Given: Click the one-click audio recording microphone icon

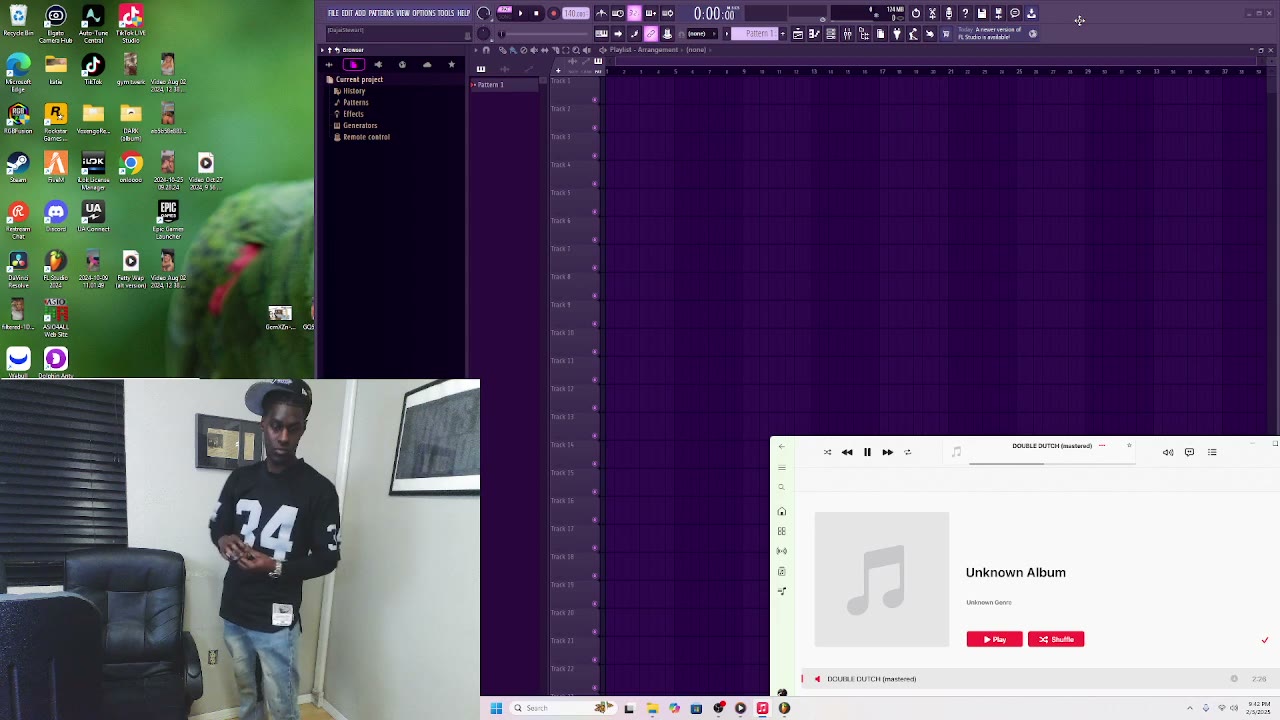Looking at the screenshot, I should pos(949,13).
